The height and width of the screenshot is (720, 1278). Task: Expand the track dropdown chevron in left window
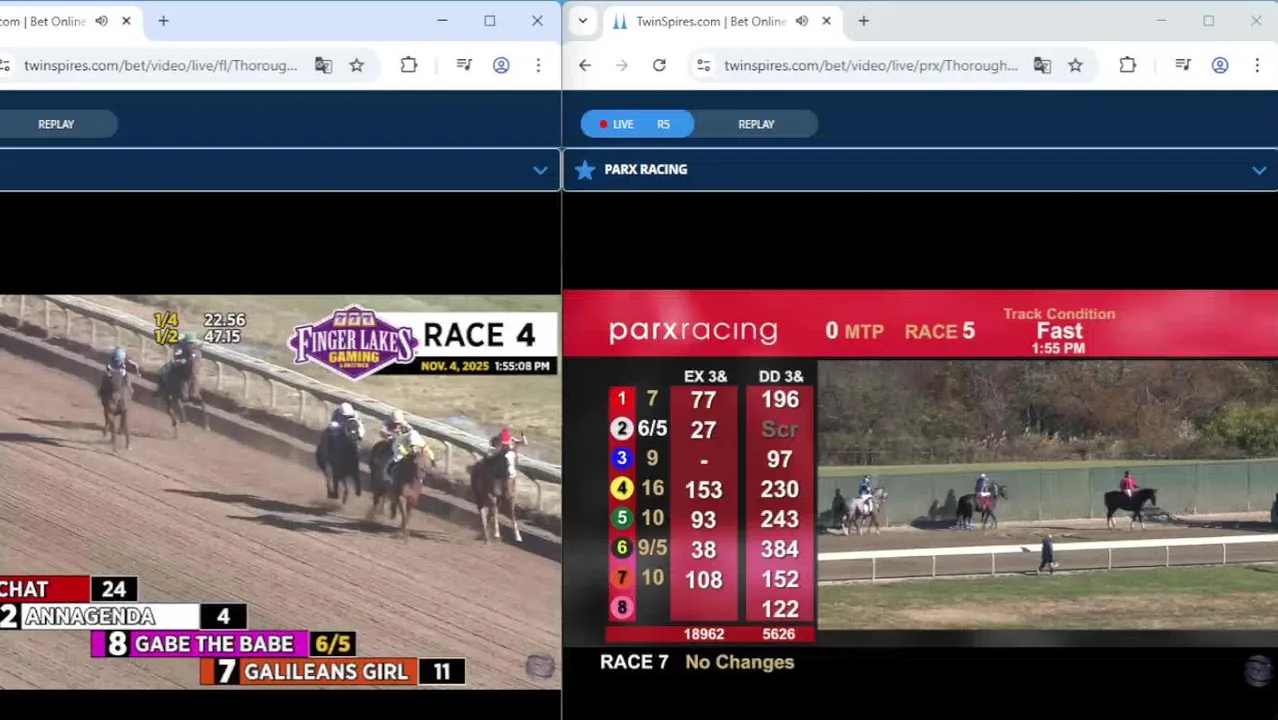click(x=540, y=170)
